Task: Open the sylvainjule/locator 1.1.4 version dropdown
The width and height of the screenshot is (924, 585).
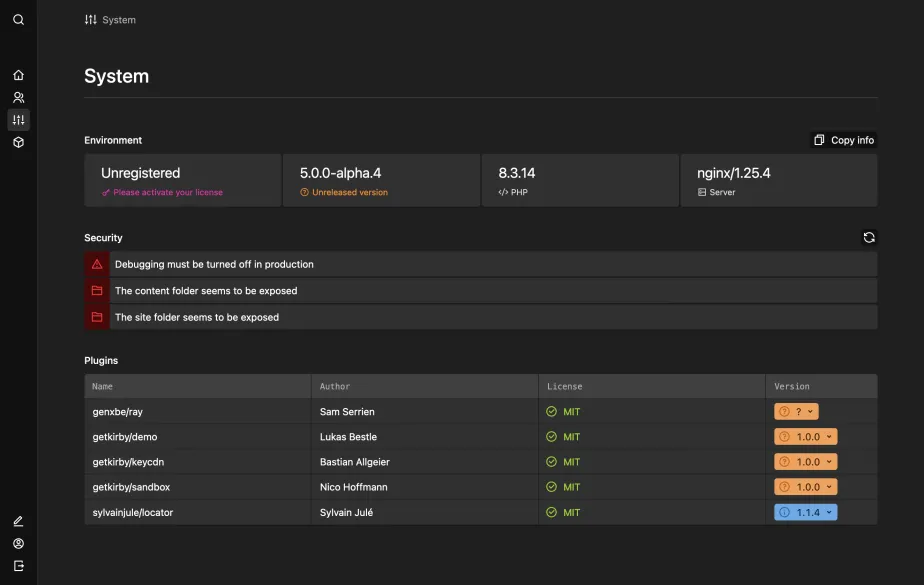Action: point(805,512)
